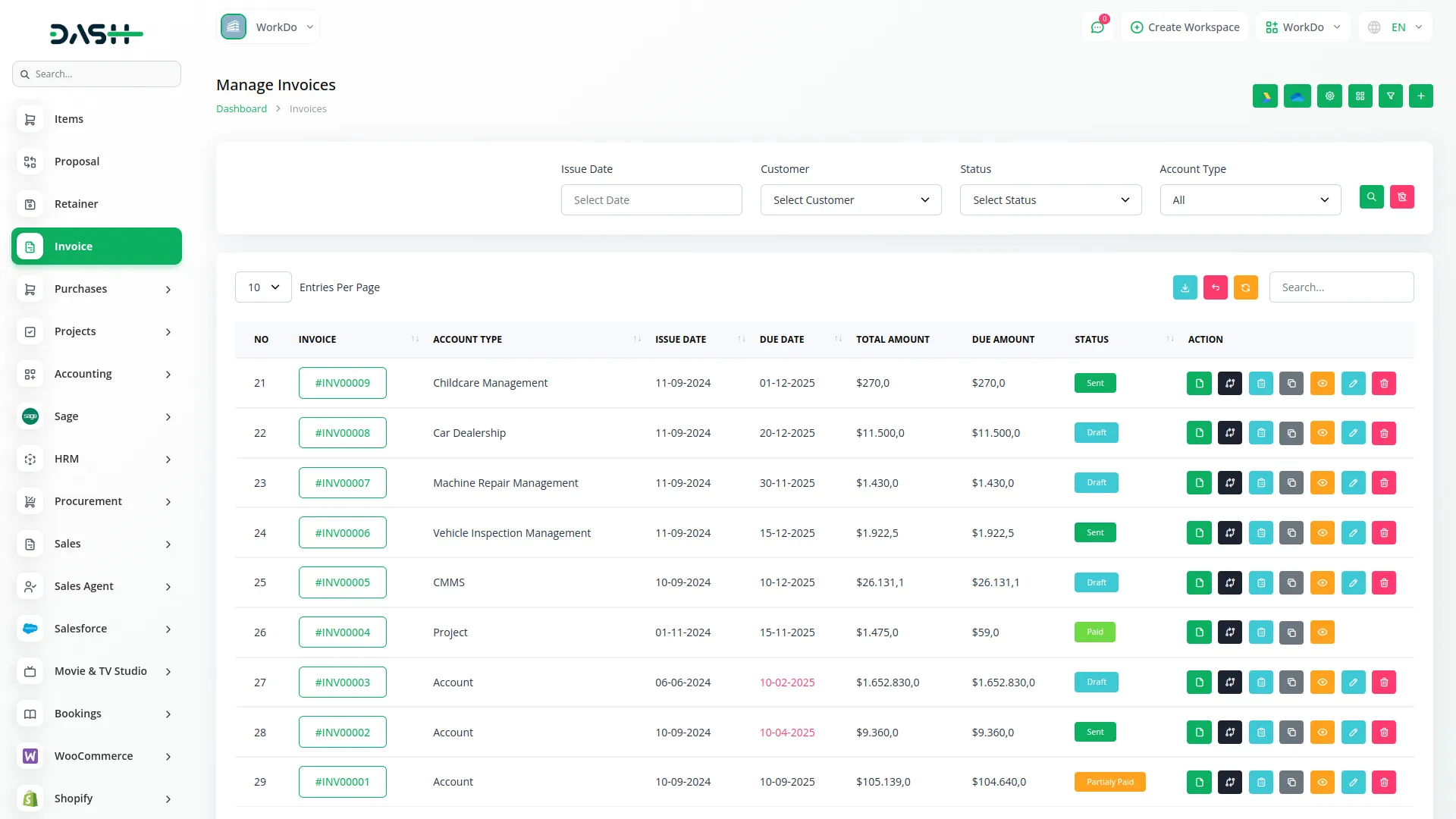
Task: Click the green plus create invoice button
Action: (x=1420, y=96)
